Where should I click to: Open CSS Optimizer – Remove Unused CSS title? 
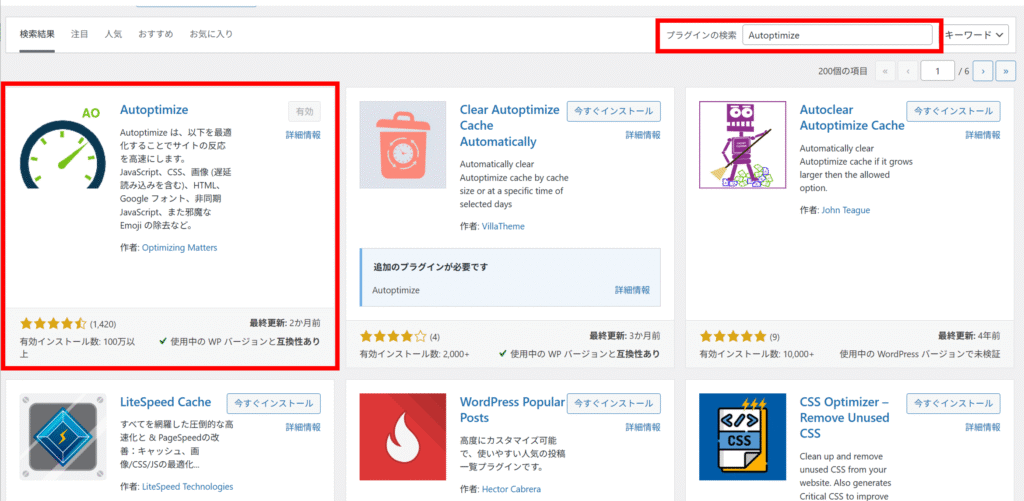[x=844, y=417]
